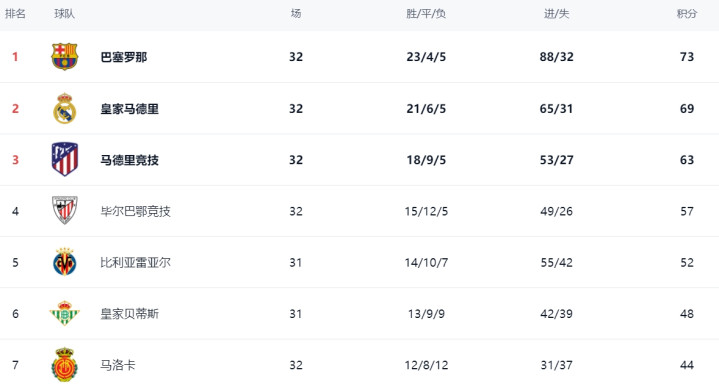Click the 毕尔巴鄂竞技 team name
Image resolution: width=719 pixels, height=390 pixels.
[136, 211]
